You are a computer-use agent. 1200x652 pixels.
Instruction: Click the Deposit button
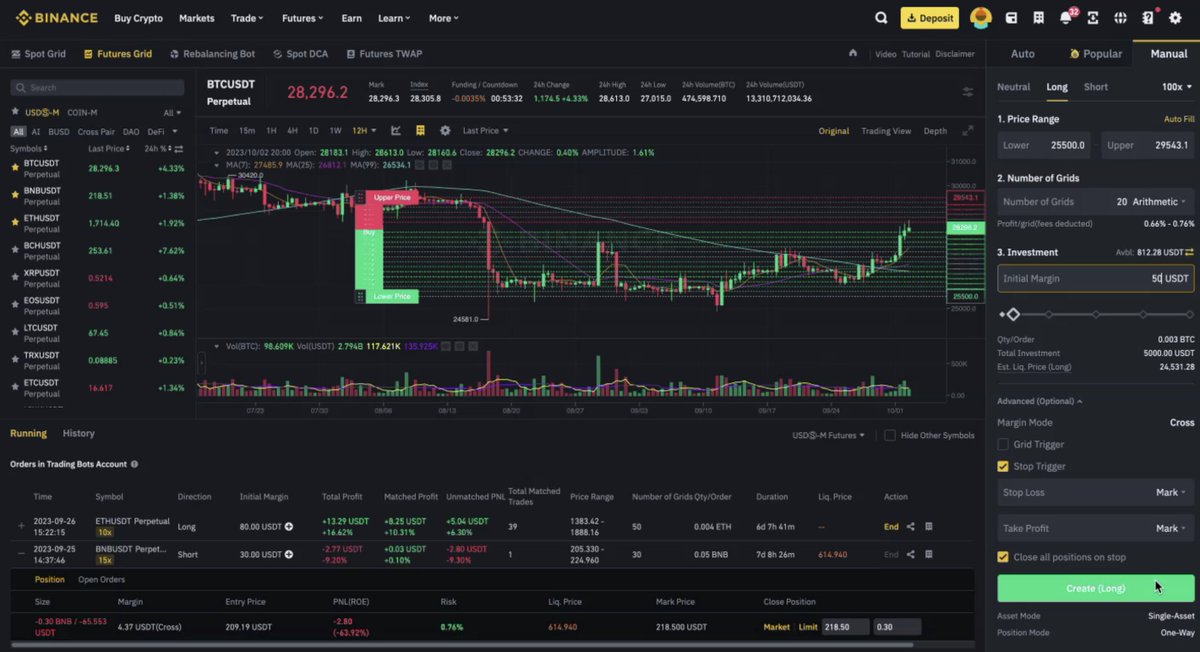(x=930, y=18)
